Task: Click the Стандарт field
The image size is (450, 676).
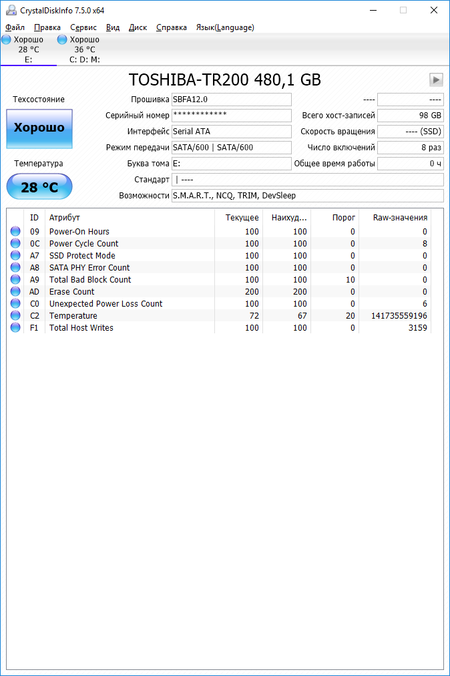Action: pyautogui.click(x=307, y=180)
